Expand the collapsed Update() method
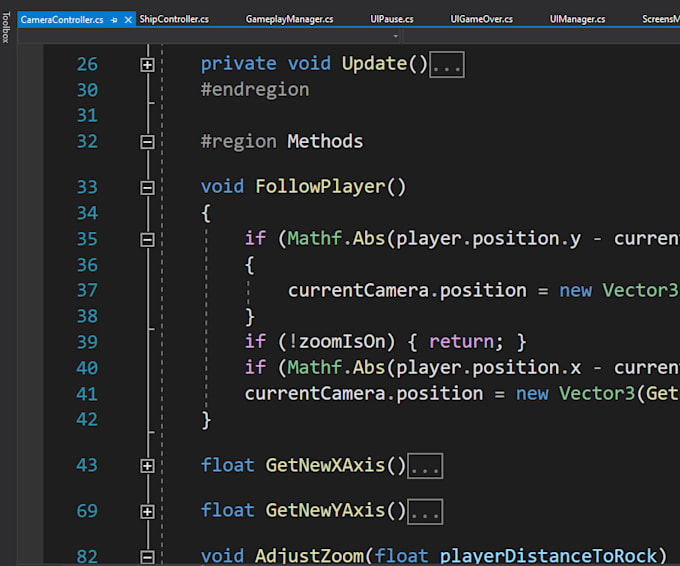This screenshot has width=680, height=566. coord(147,65)
